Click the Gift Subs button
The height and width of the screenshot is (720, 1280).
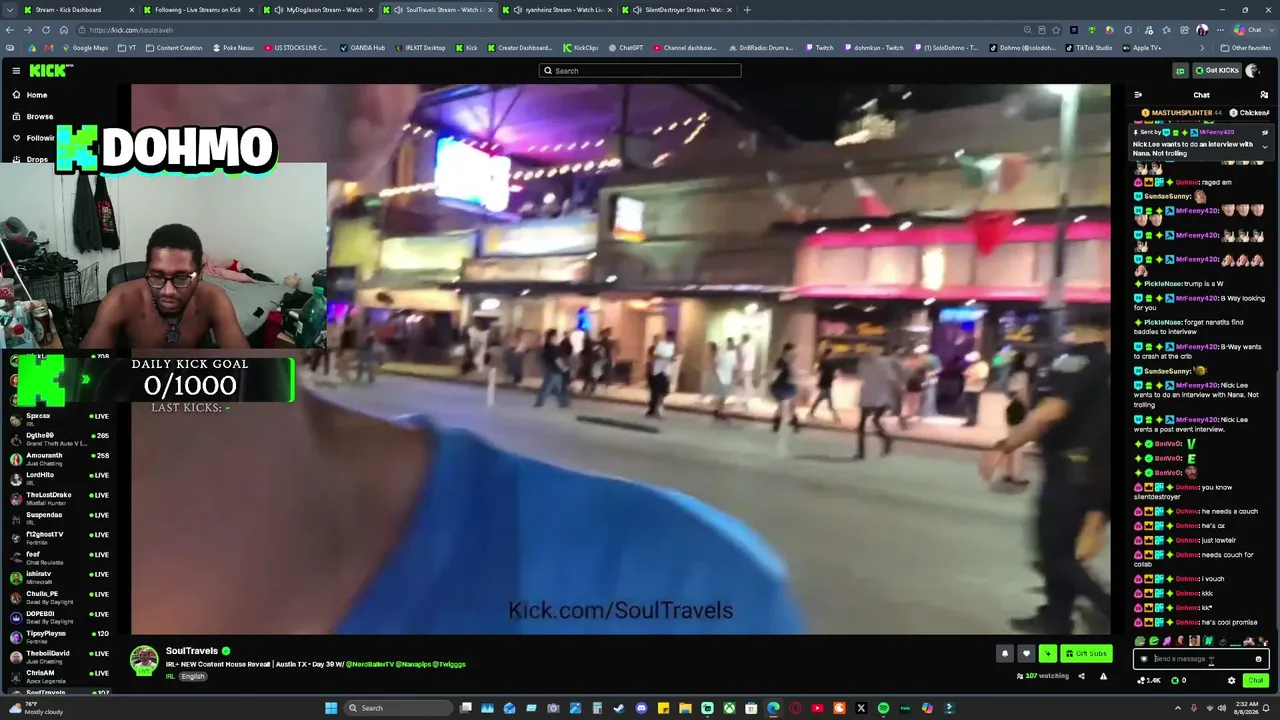click(1086, 654)
